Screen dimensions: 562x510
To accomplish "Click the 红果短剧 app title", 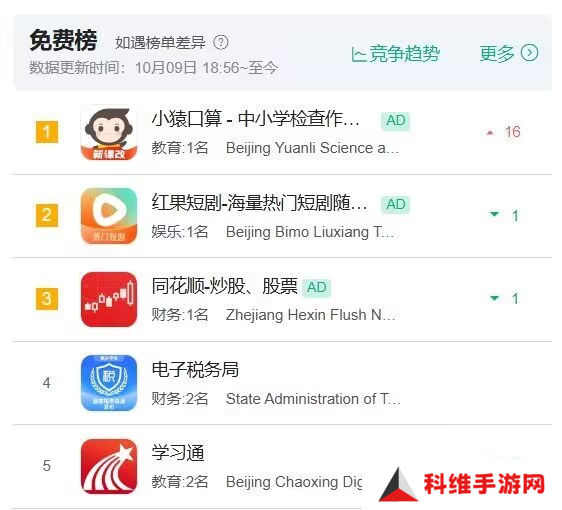I will point(259,203).
